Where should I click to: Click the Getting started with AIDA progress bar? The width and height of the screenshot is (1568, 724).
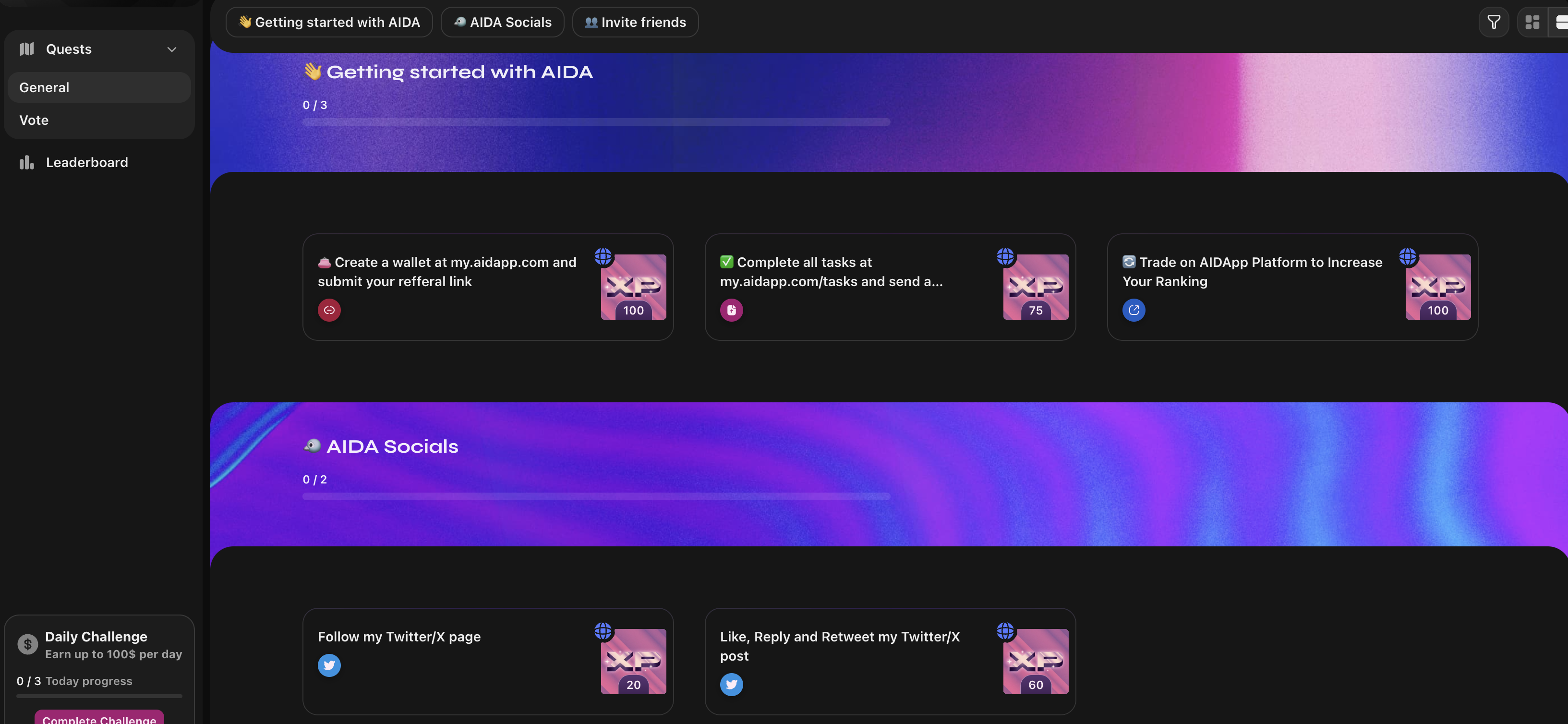click(596, 122)
